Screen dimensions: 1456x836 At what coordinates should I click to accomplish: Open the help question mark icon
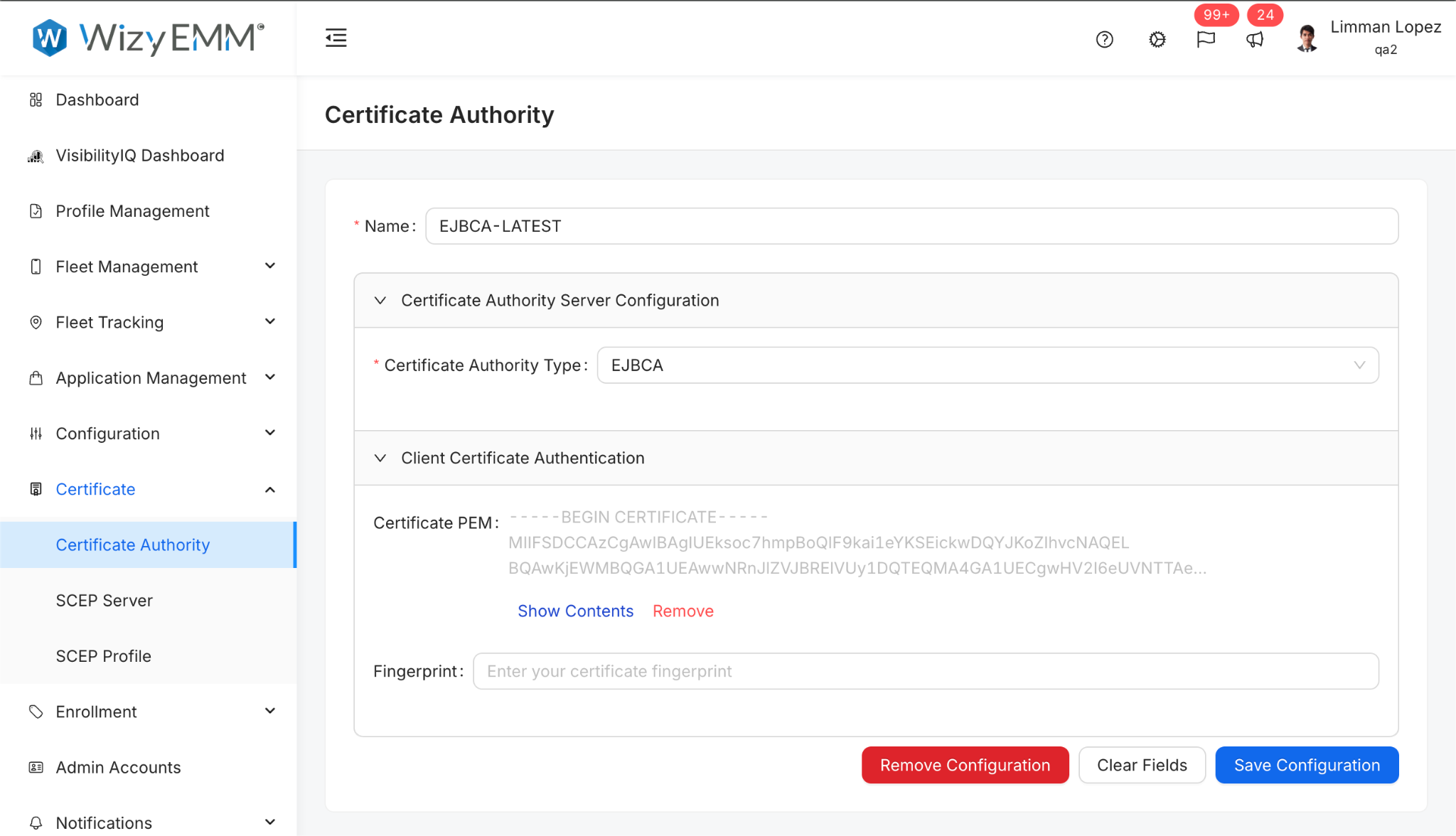click(x=1104, y=40)
